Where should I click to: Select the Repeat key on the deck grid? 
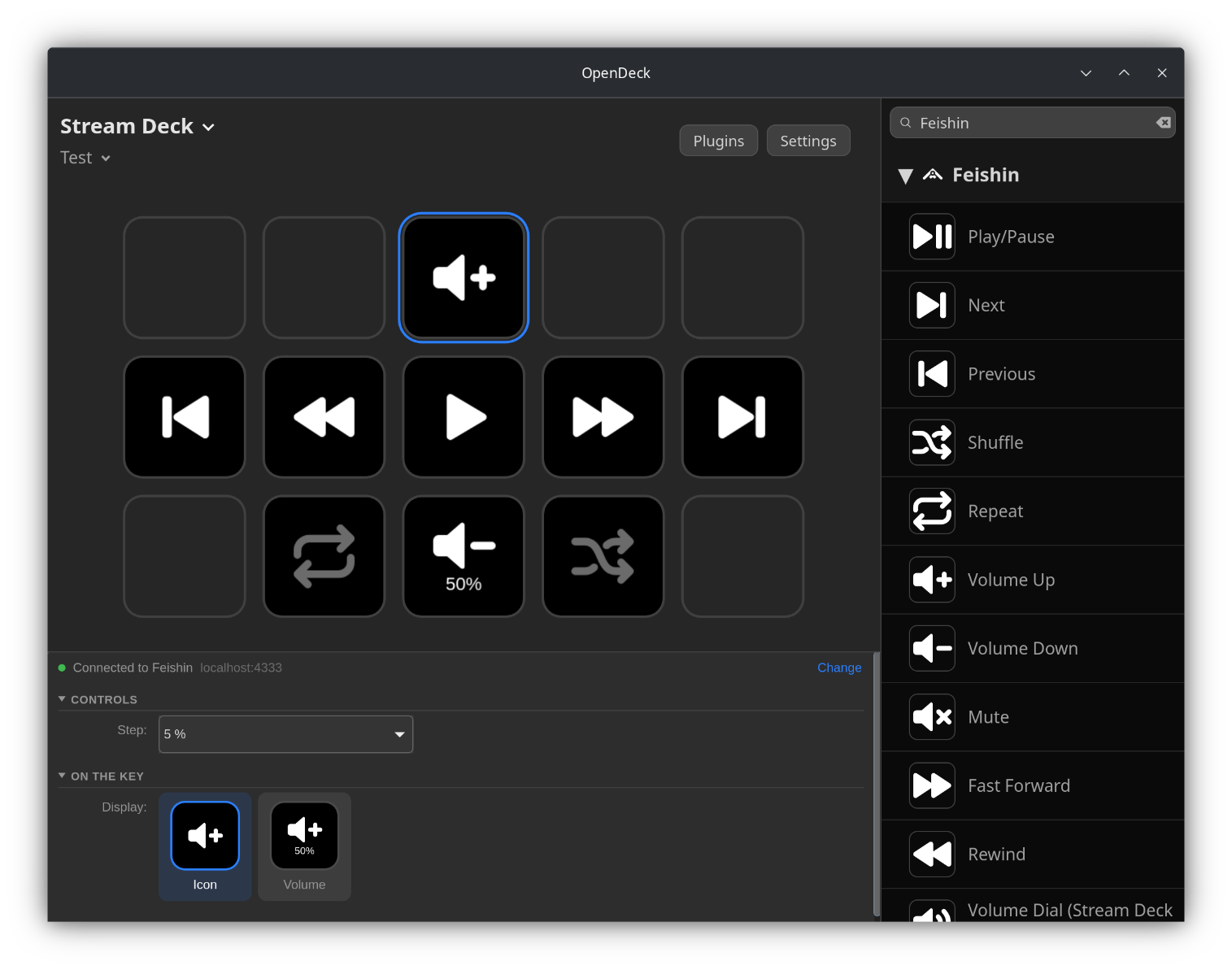tap(324, 556)
